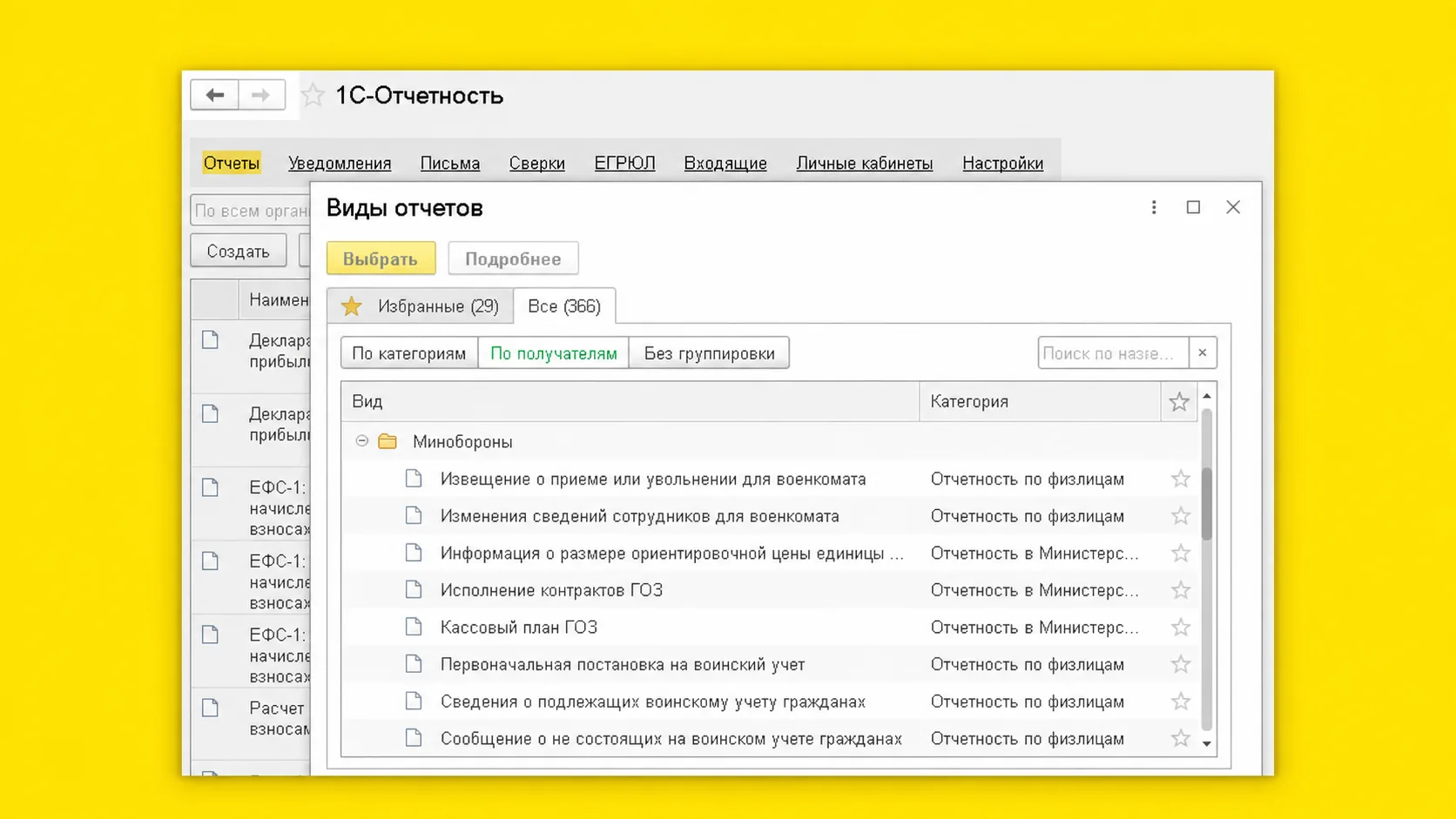The width and height of the screenshot is (1456, 819).
Task: Maximize the Виды отчетов dialog
Action: (1193, 207)
